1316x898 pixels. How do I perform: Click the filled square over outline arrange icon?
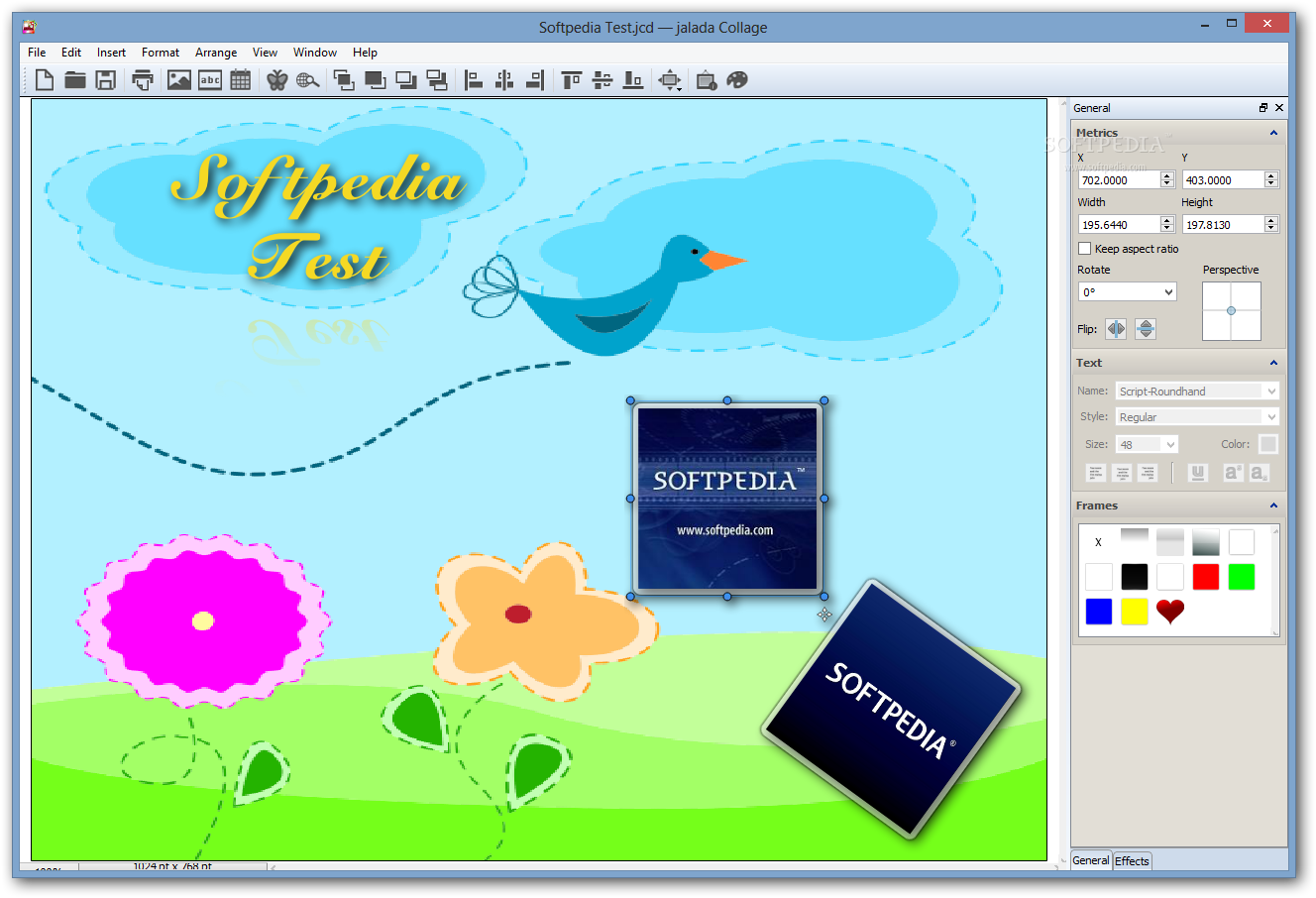pos(376,80)
